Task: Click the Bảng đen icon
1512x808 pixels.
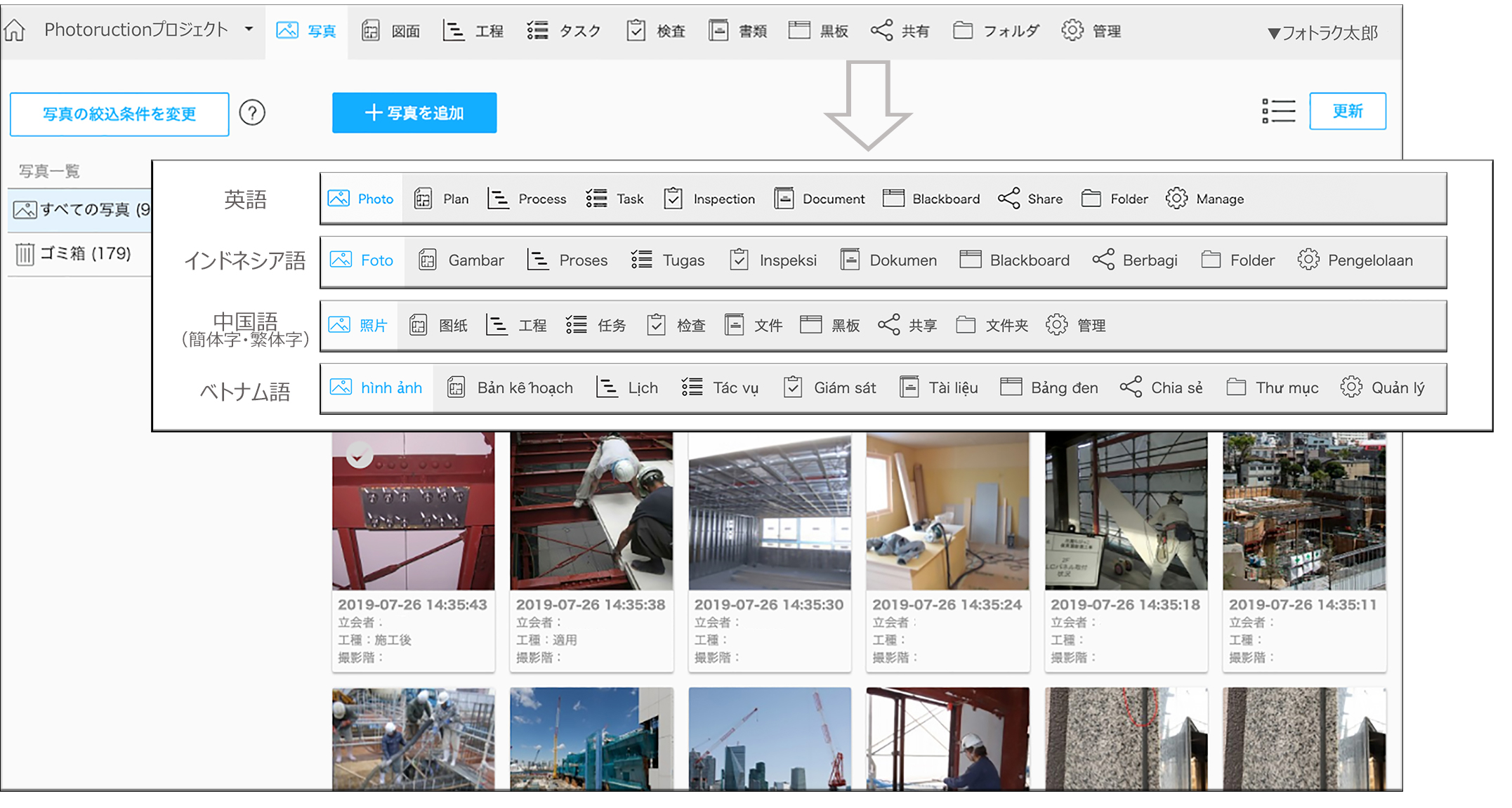Action: click(x=1011, y=388)
